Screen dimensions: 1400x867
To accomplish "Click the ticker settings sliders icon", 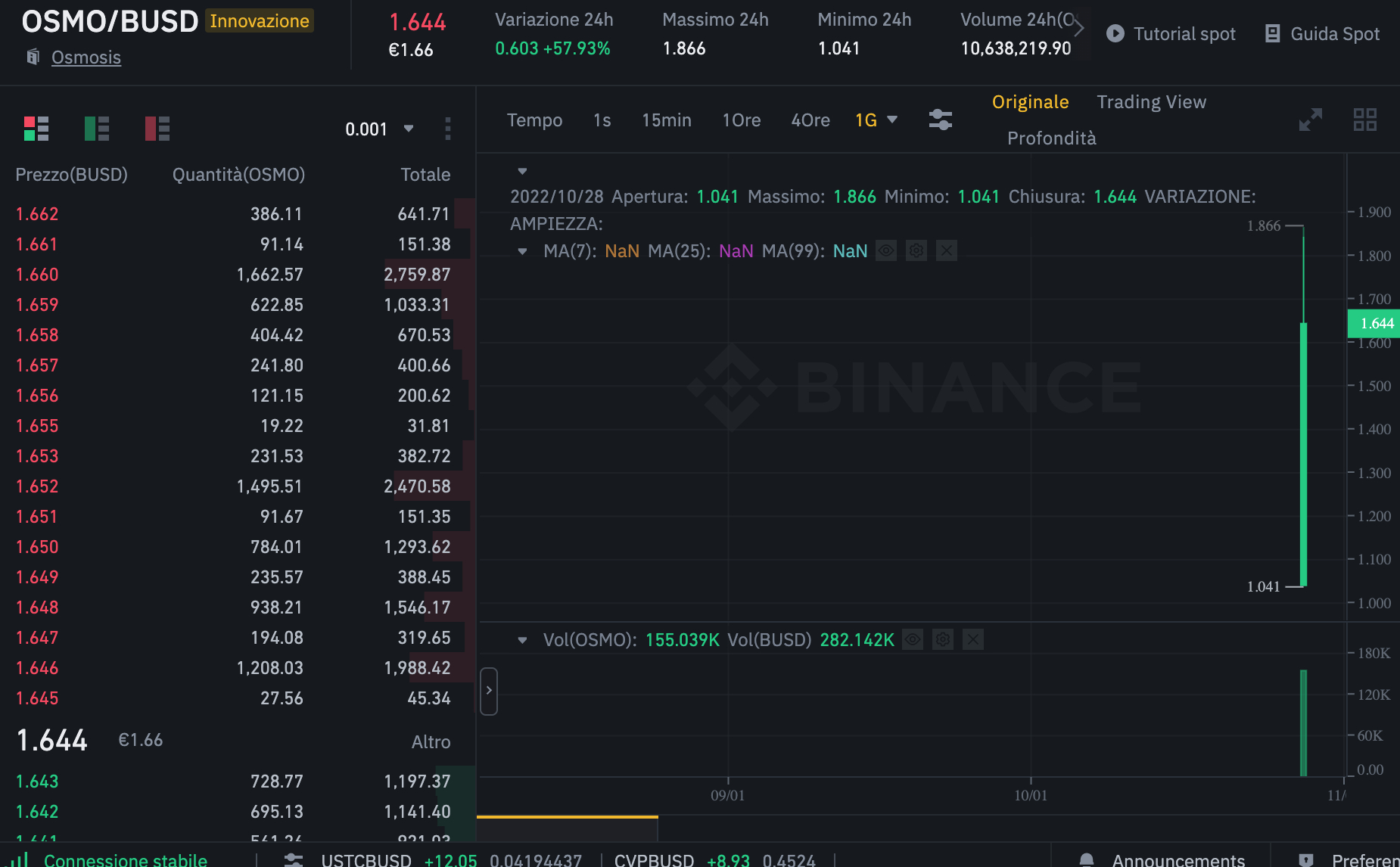I will click(x=294, y=860).
